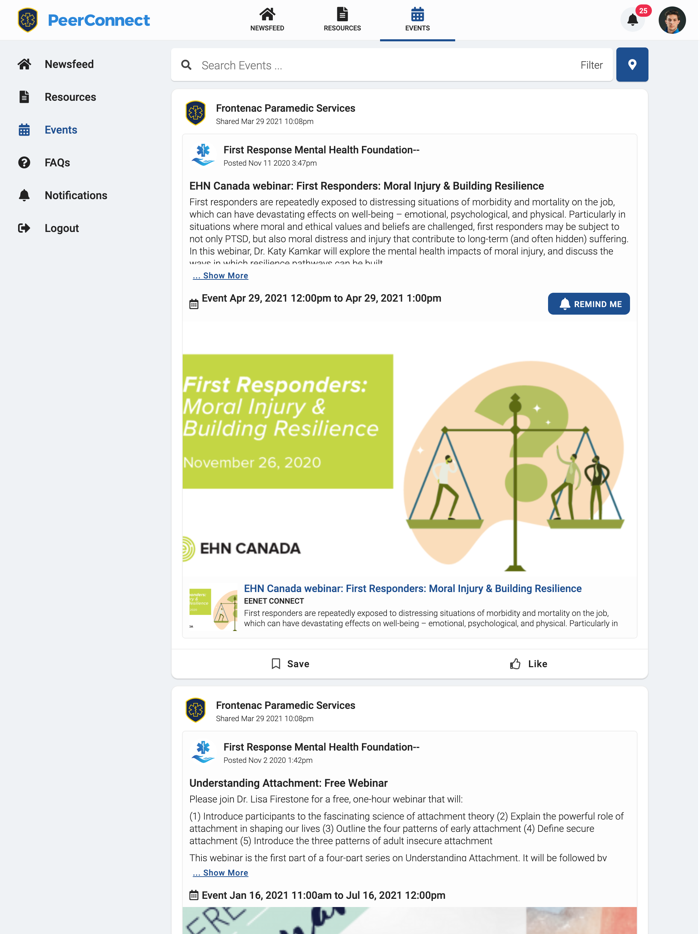Click the logout arrow icon in sidebar
The width and height of the screenshot is (700, 934).
point(24,228)
